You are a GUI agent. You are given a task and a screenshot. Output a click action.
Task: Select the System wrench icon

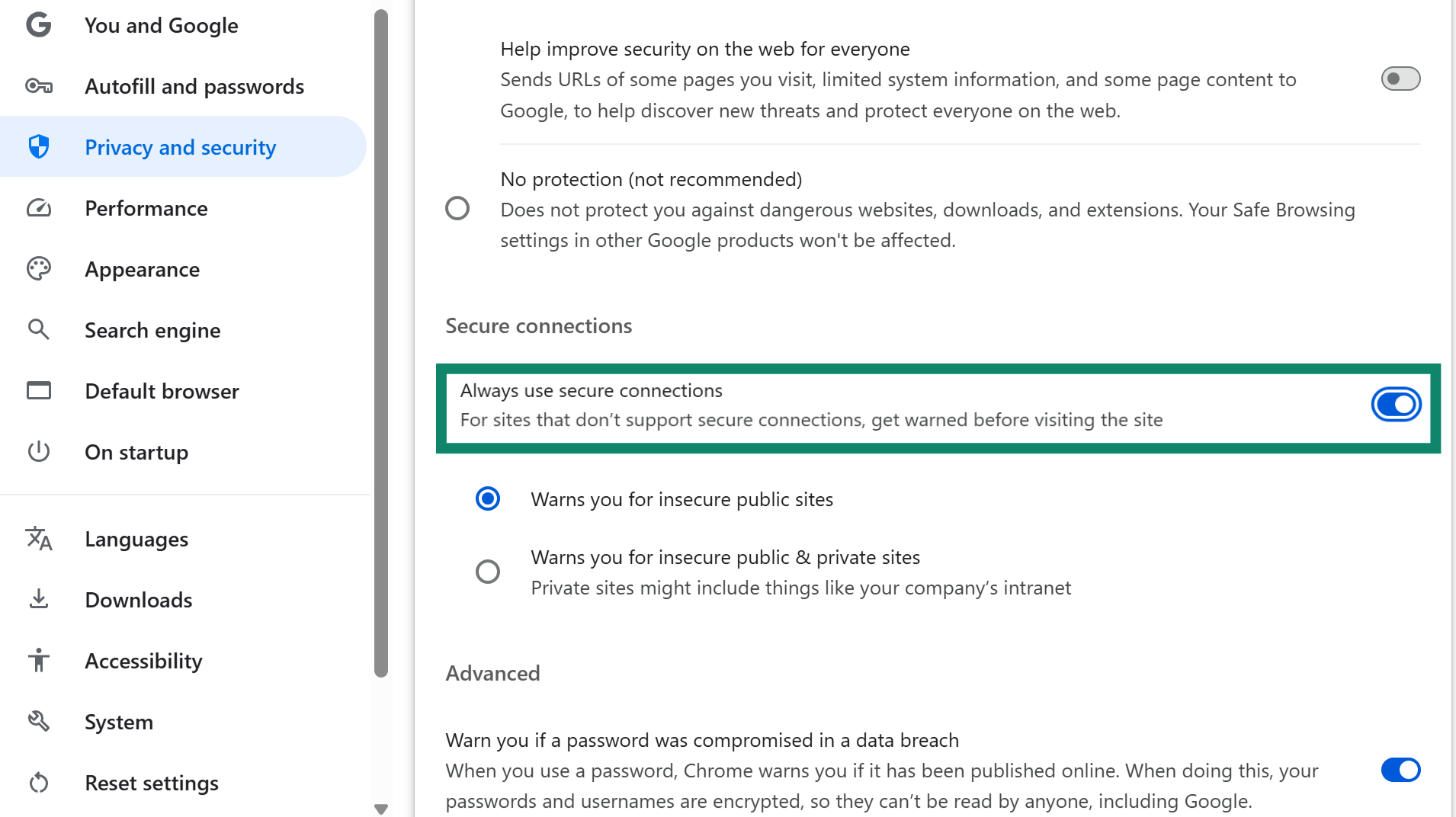click(38, 721)
